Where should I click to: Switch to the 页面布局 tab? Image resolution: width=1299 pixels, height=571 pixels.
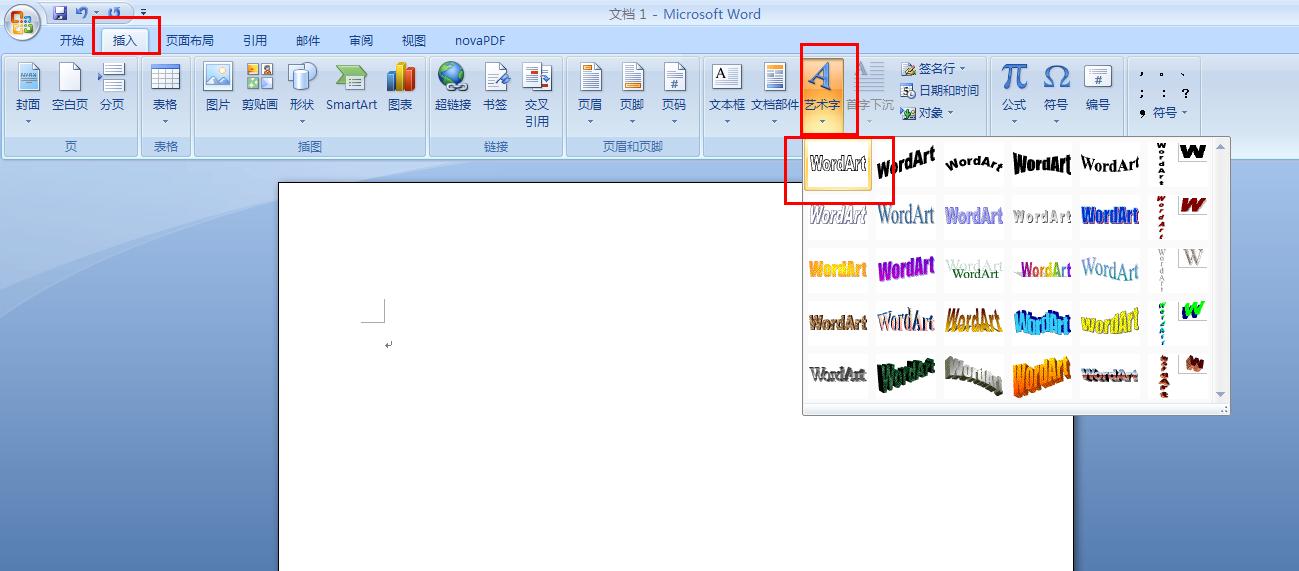[190, 41]
